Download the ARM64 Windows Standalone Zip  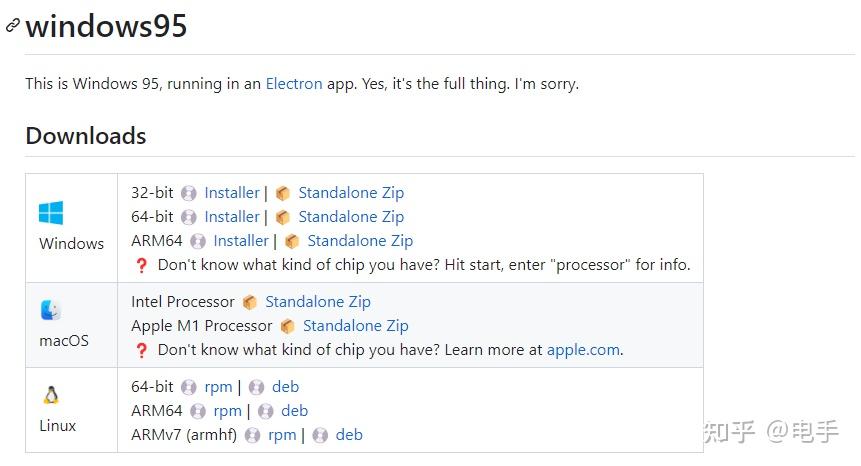360,241
